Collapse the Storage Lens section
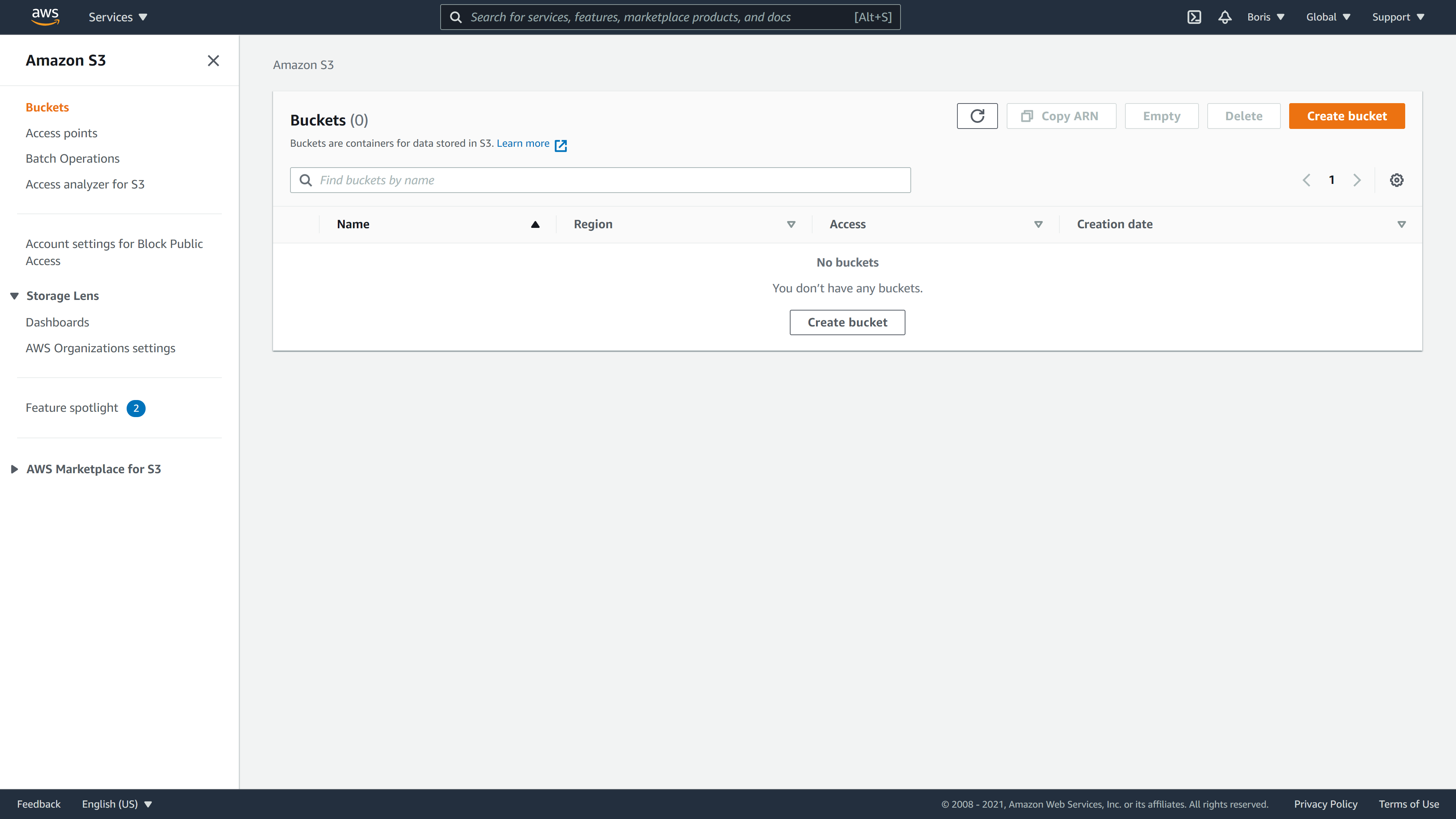1456x819 pixels. [x=15, y=296]
